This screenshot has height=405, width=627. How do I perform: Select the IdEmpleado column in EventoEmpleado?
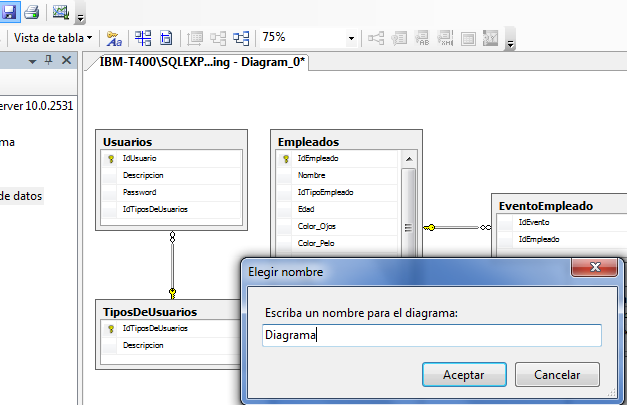(562, 239)
